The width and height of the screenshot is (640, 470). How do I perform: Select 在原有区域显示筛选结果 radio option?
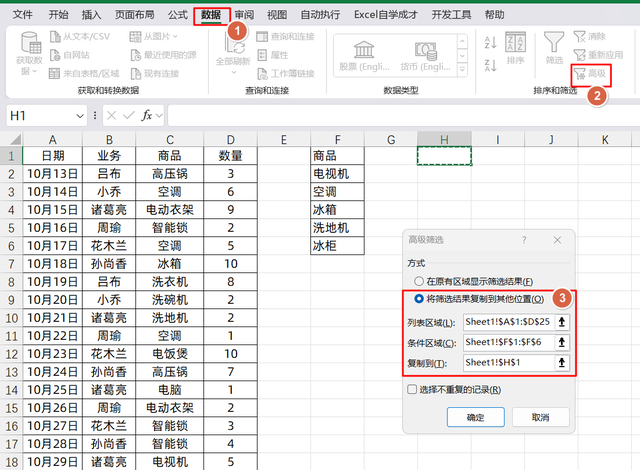coord(419,281)
